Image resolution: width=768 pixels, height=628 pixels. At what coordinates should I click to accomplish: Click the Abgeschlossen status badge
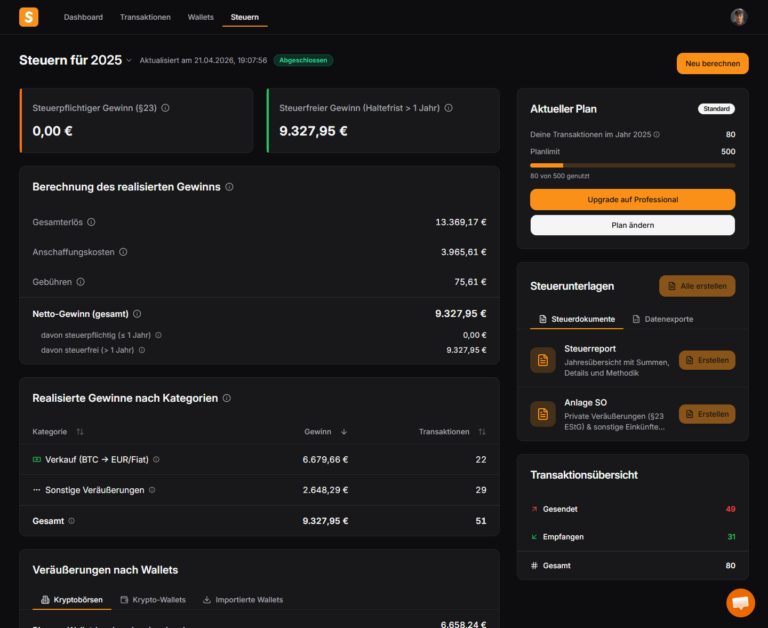(303, 60)
